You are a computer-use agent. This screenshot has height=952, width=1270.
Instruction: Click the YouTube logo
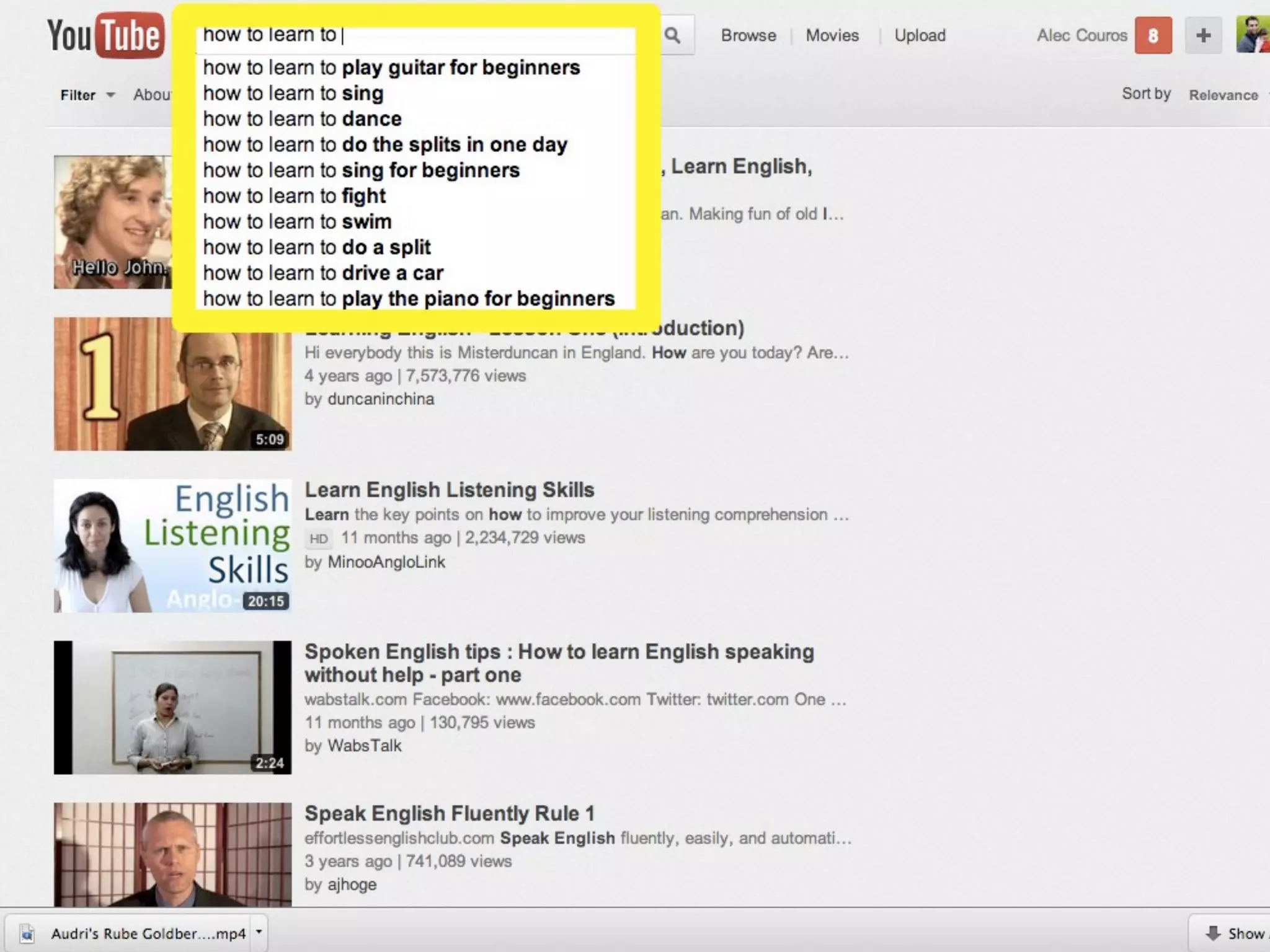[x=105, y=36]
